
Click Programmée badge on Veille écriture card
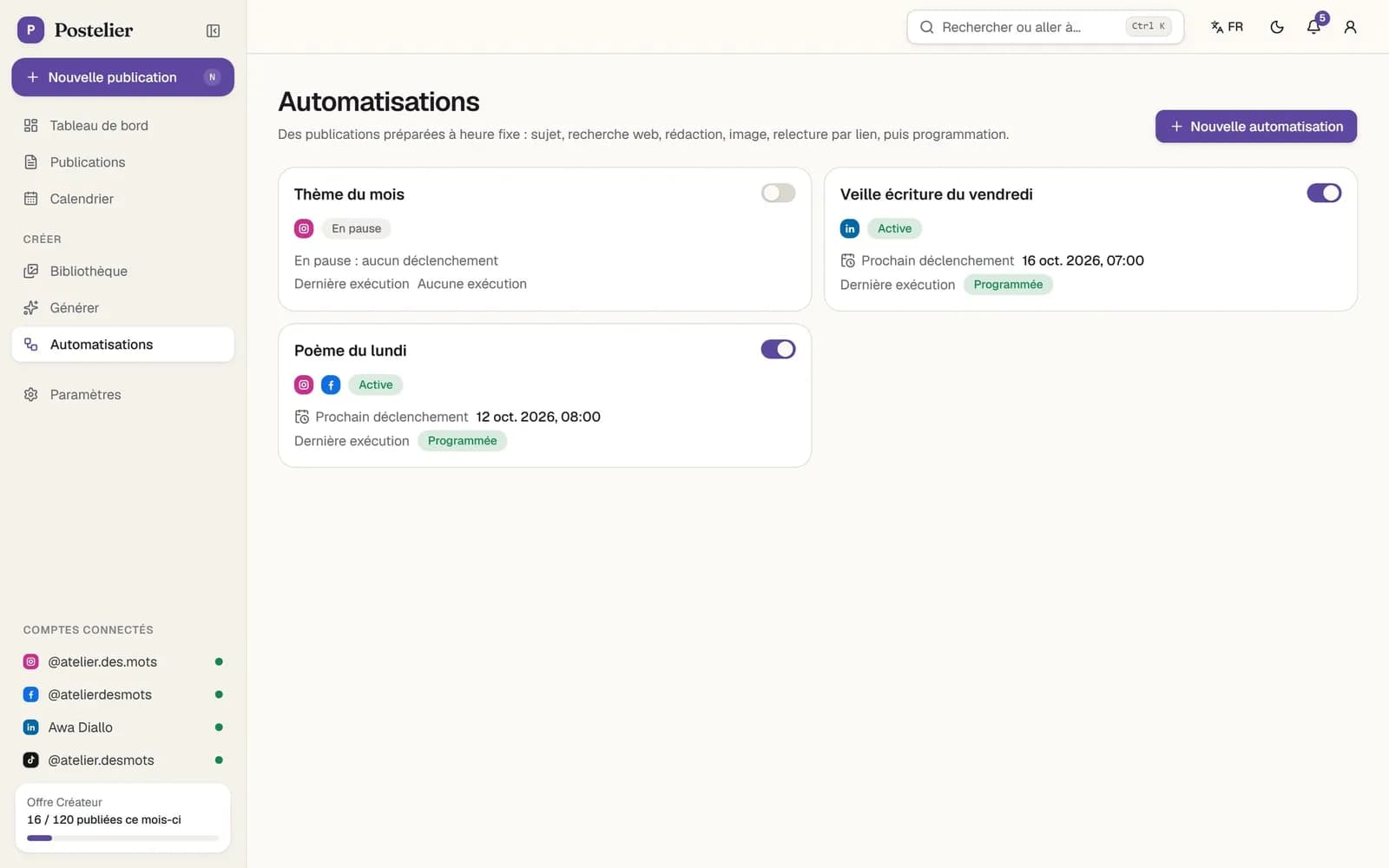1008,285
